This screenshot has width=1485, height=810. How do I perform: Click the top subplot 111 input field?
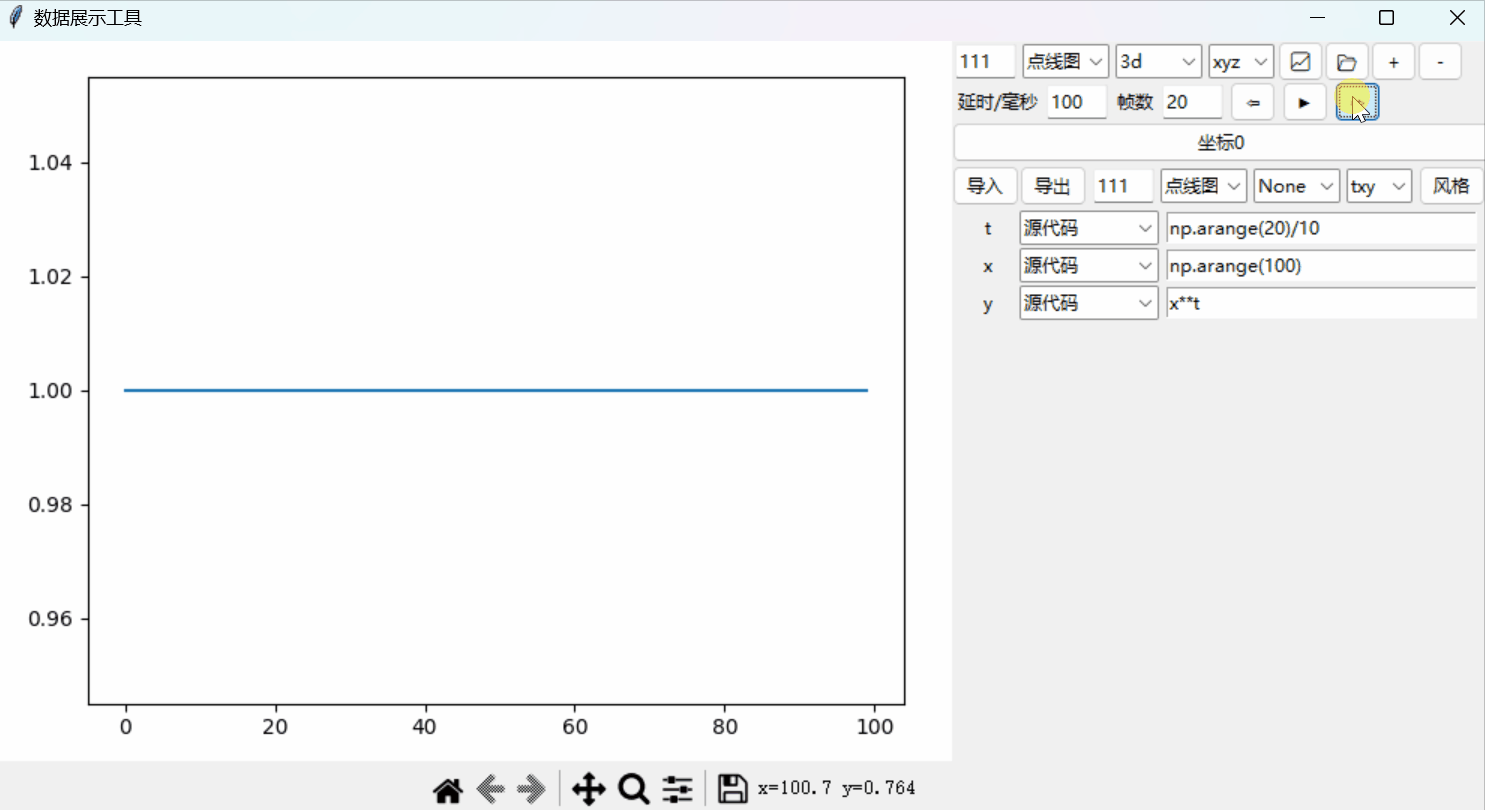tap(985, 62)
